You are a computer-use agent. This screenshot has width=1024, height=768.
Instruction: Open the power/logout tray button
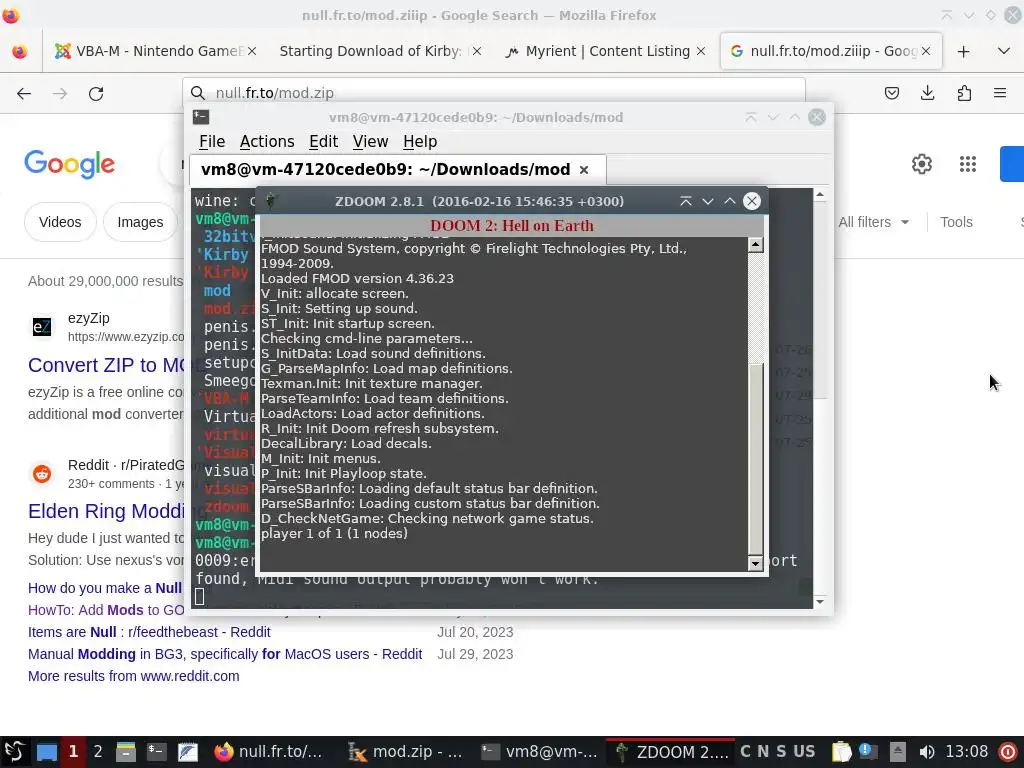1008,752
